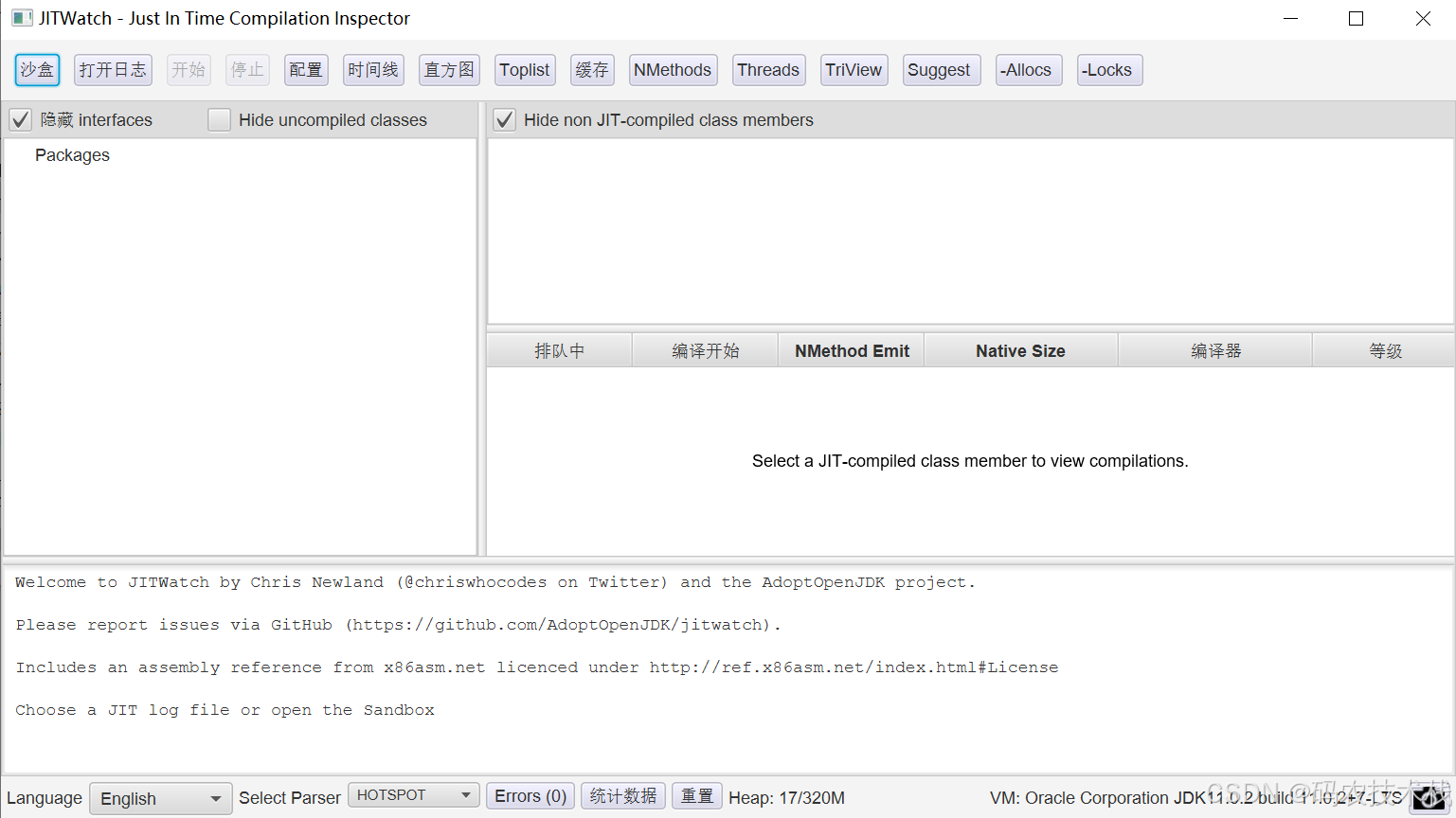Open the NMethods view
1456x818 pixels.
click(x=673, y=70)
